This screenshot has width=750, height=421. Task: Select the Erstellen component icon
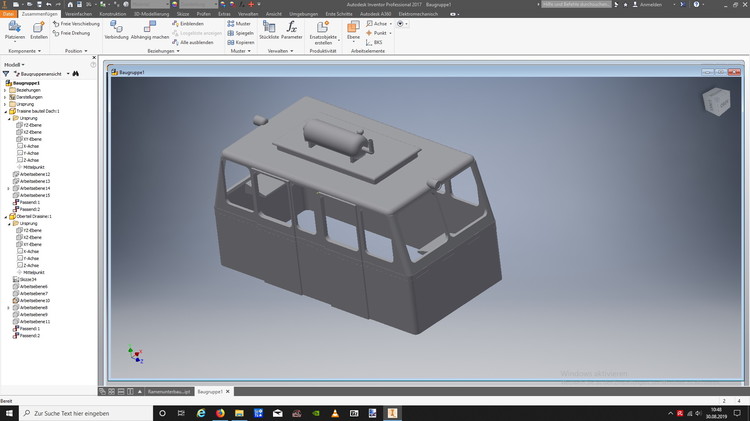(x=38, y=29)
